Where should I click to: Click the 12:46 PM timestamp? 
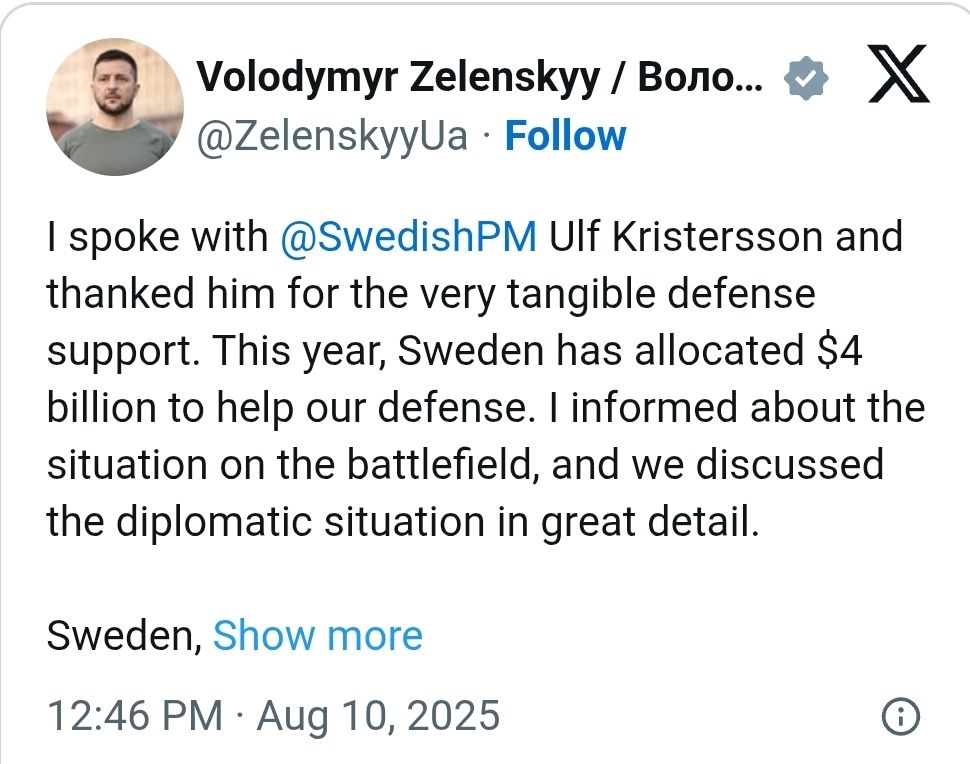(x=135, y=716)
